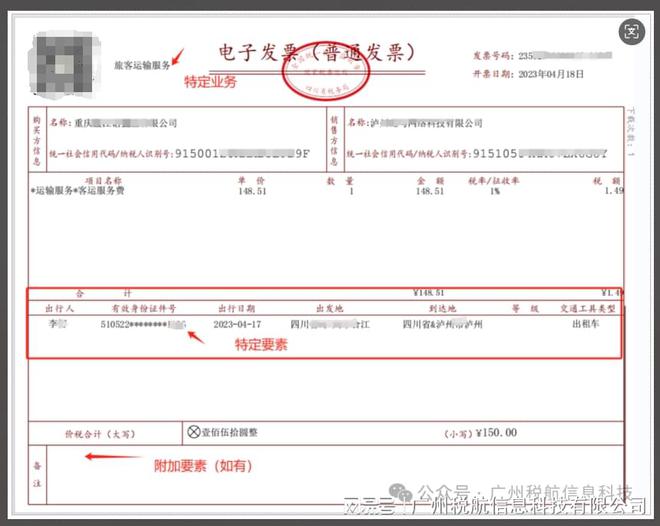
Task: Click the 合计 row label
Action: point(104,293)
